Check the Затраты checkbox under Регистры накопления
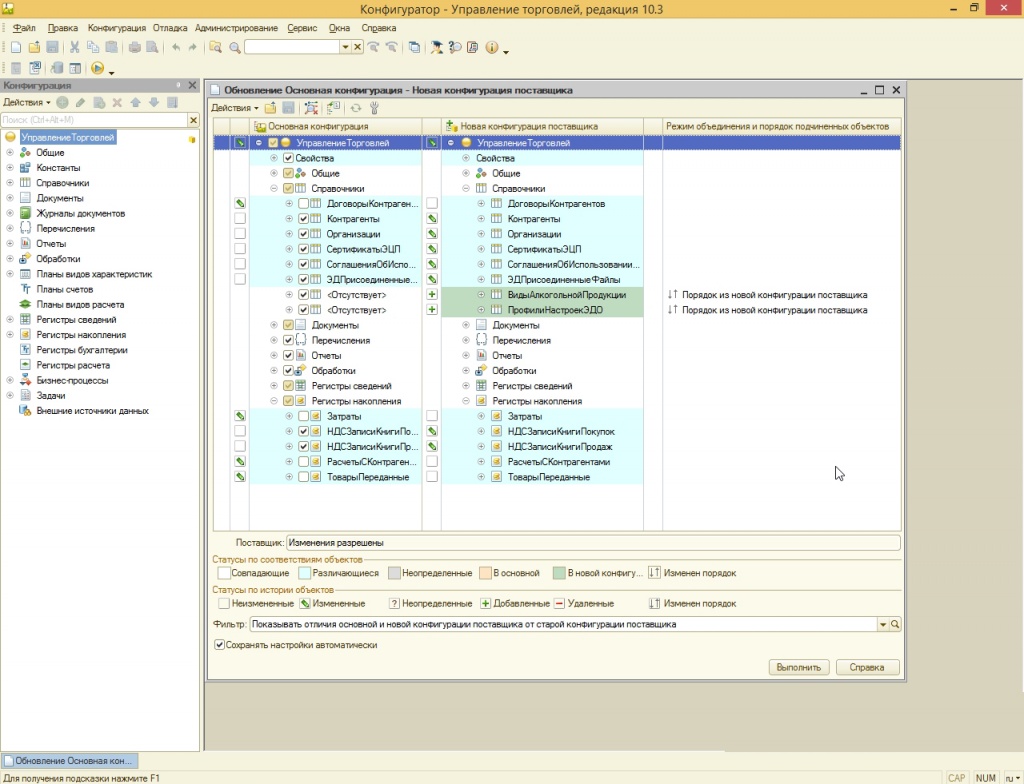The width and height of the screenshot is (1024, 784). 304,416
